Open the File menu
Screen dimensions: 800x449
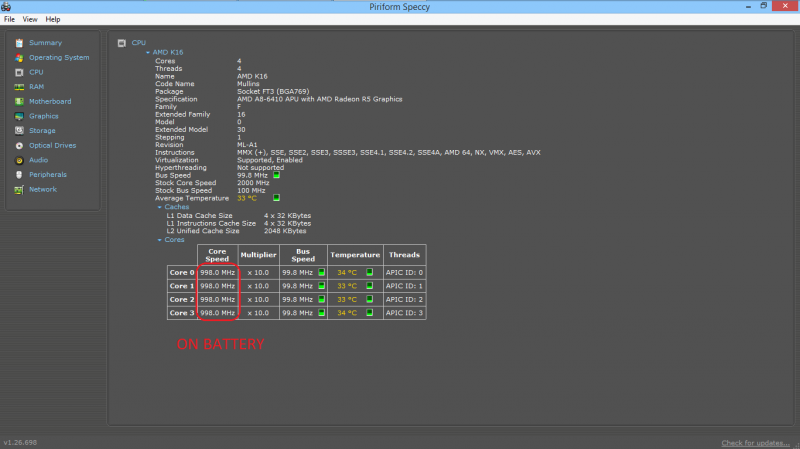[x=9, y=19]
